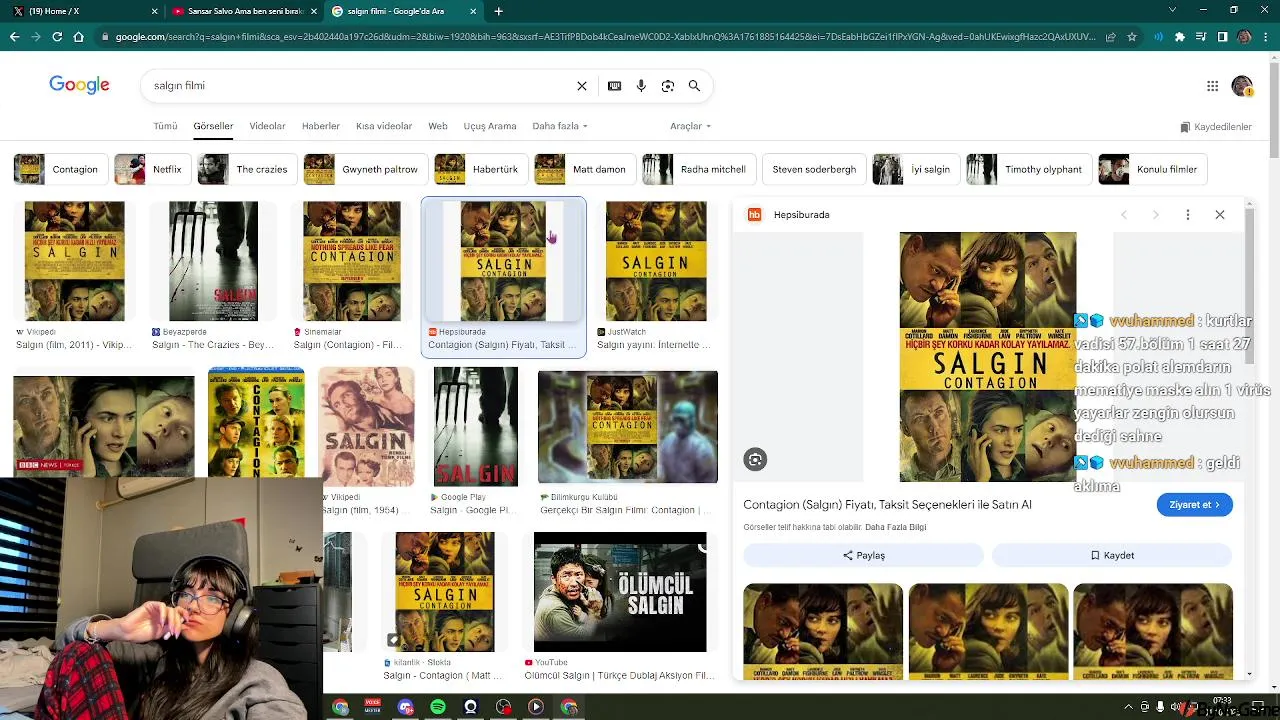Image resolution: width=1280 pixels, height=720 pixels.
Task: Open the Kaydedilenler saved items link
Action: pyautogui.click(x=1216, y=127)
